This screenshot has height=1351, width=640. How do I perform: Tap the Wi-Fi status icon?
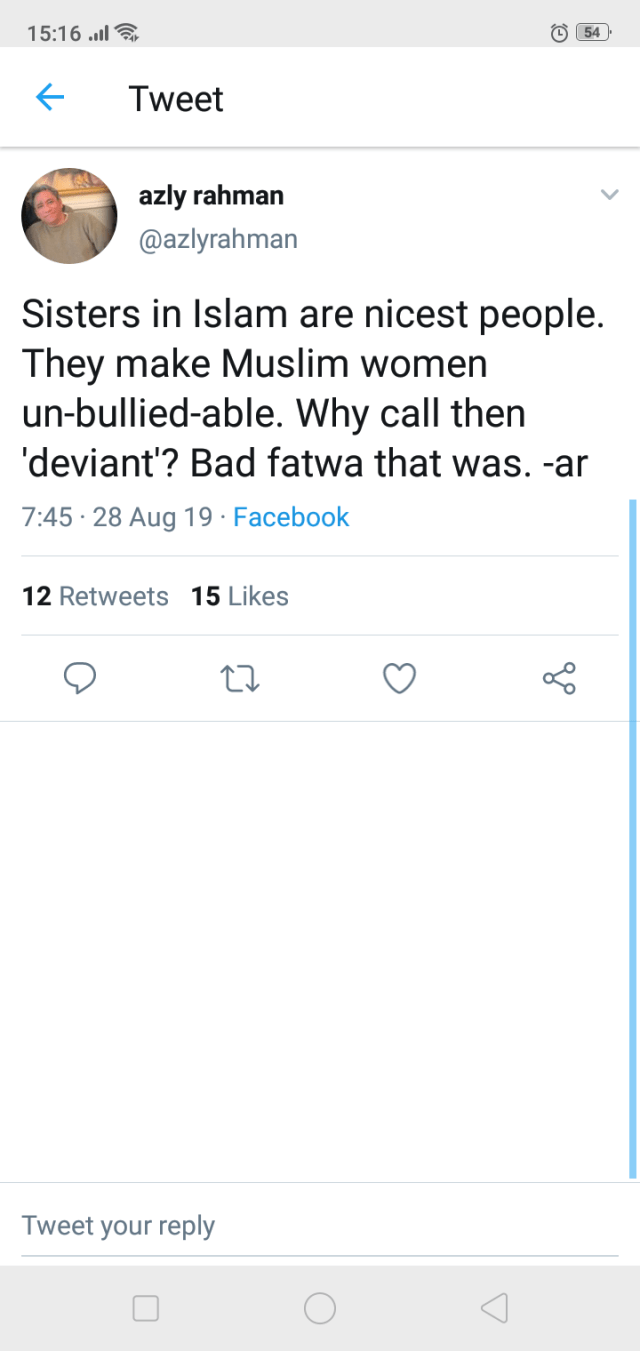tap(126, 33)
